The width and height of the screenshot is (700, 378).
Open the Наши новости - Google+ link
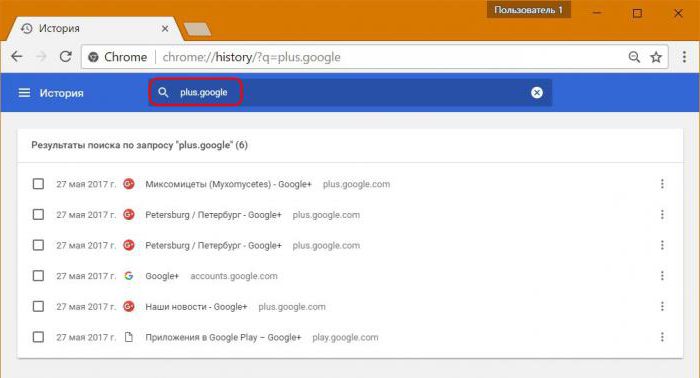point(196,307)
